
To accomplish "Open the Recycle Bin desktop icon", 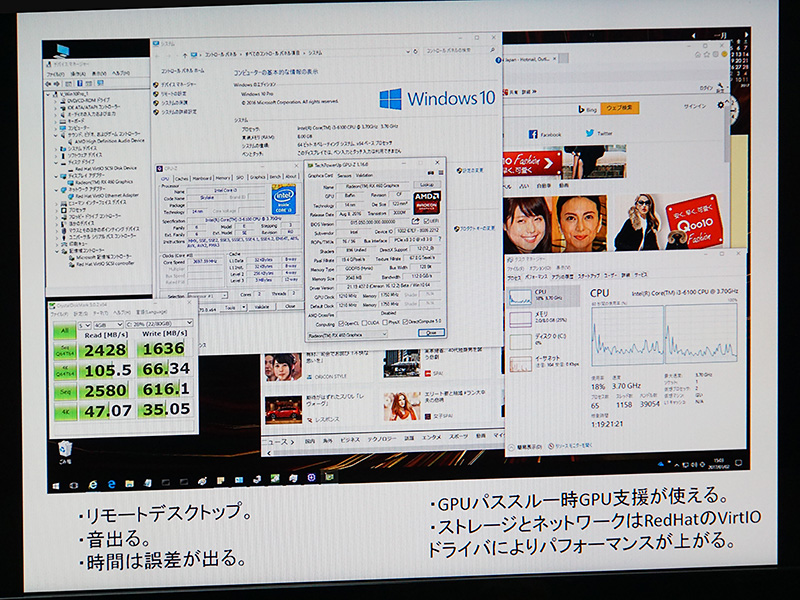I will (x=64, y=452).
